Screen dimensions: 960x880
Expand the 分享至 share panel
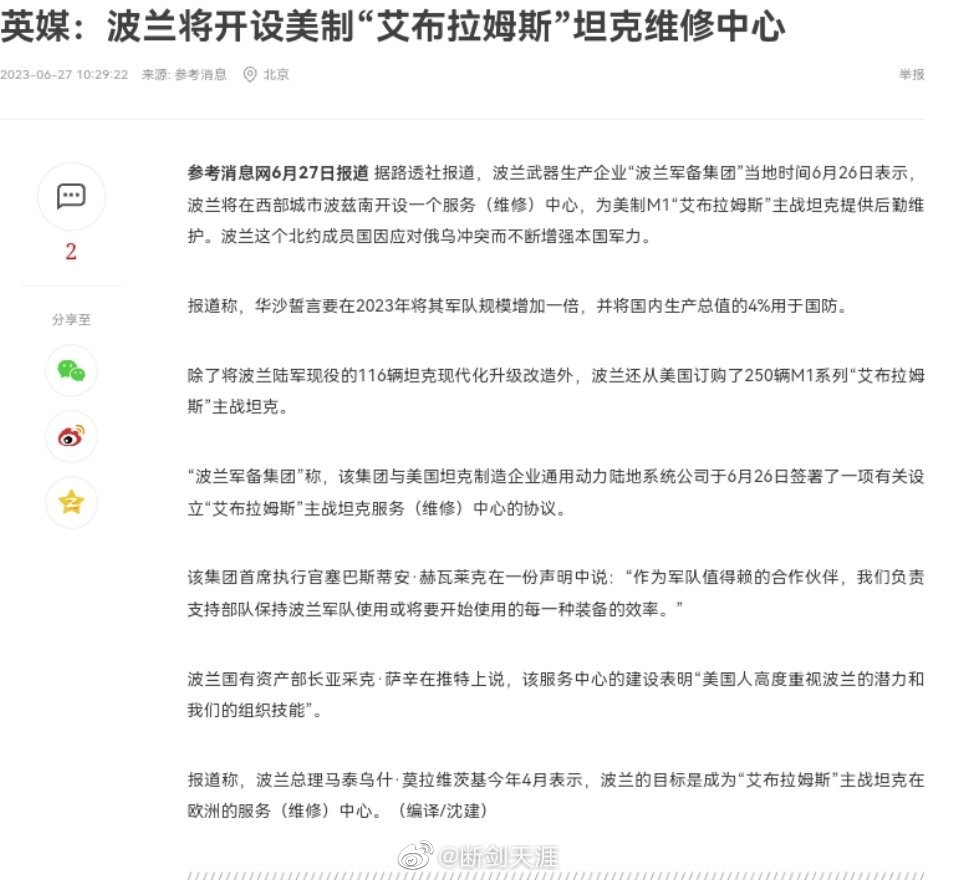pyautogui.click(x=71, y=320)
